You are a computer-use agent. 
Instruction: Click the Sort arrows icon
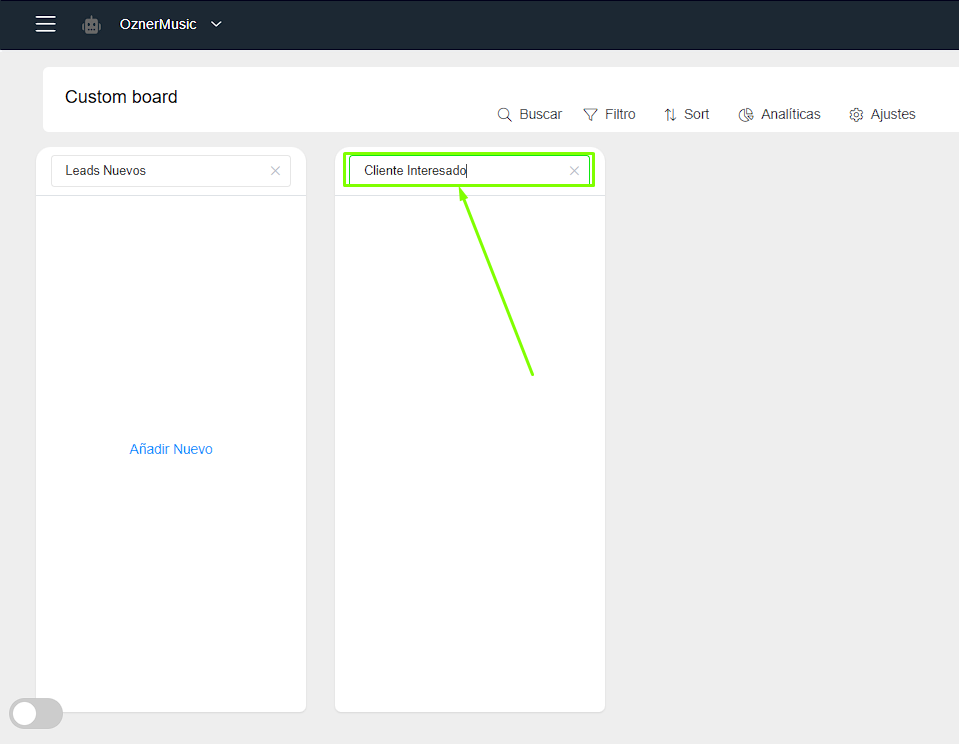pos(670,115)
